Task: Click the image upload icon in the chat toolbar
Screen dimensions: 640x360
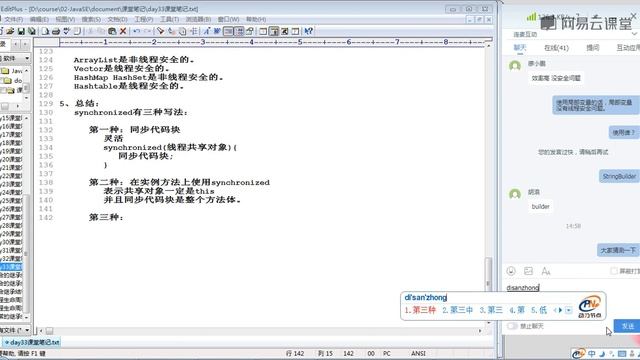Action: pyautogui.click(x=528, y=271)
